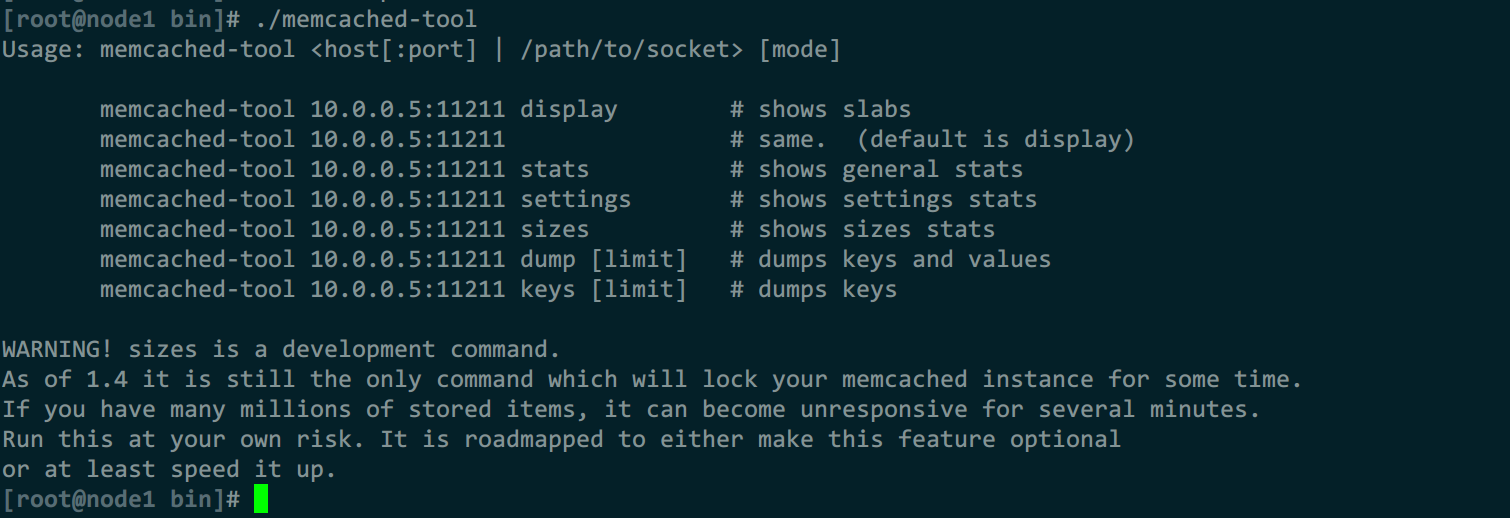Viewport: 1510px width, 518px height.
Task: Click the "Usage:" label text
Action: pos(43,49)
